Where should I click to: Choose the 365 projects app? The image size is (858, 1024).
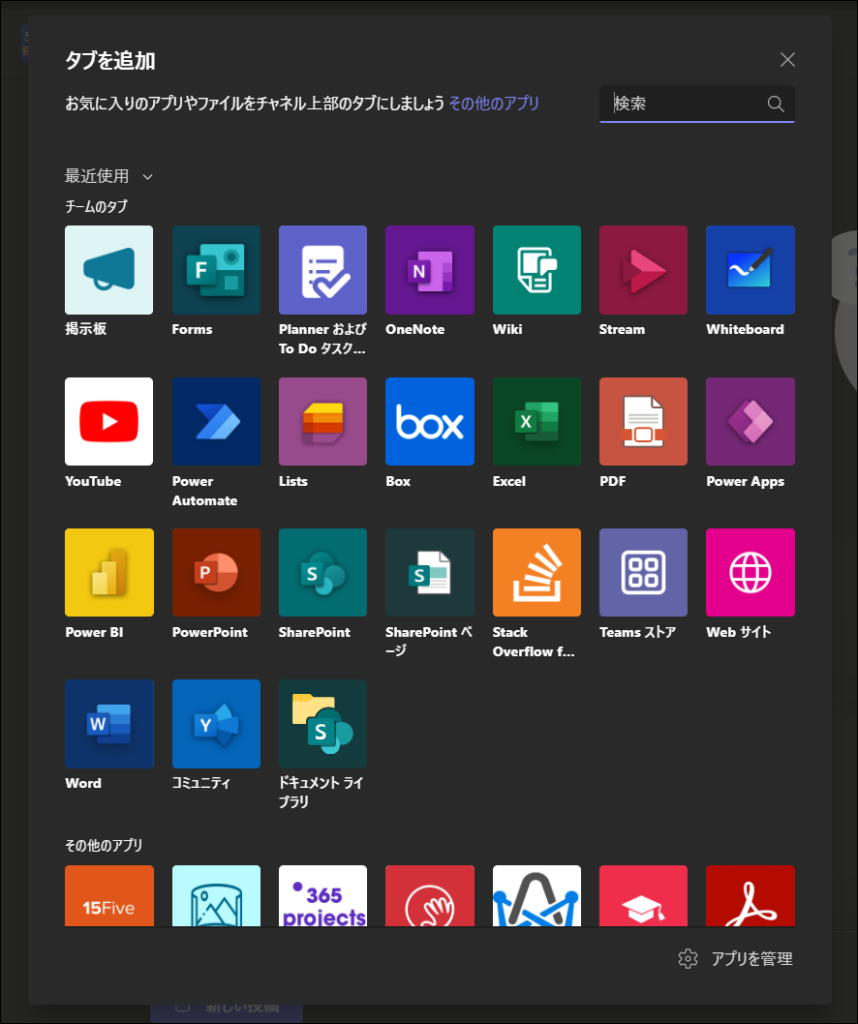pos(323,895)
